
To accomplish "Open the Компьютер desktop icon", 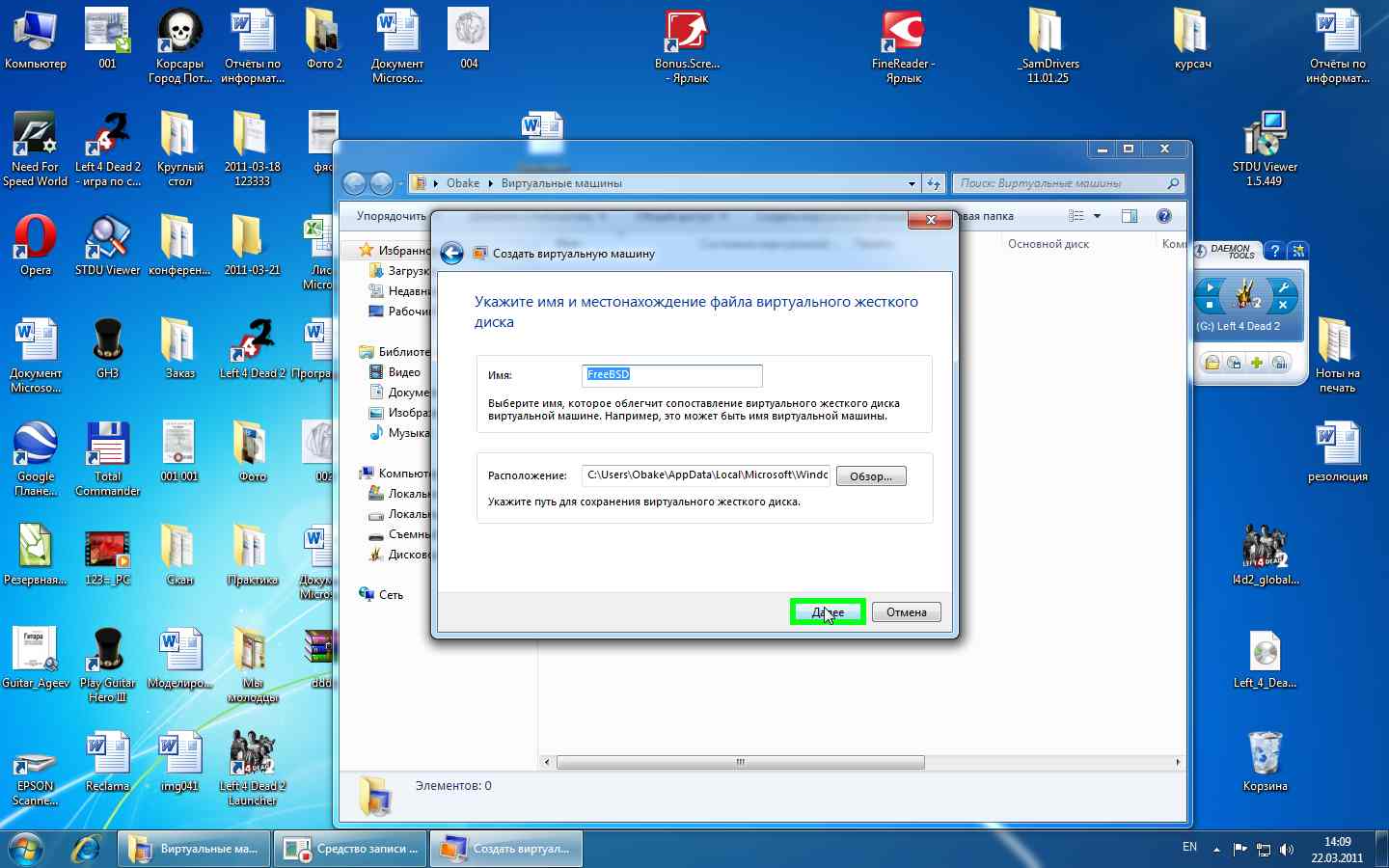I will click(x=36, y=39).
